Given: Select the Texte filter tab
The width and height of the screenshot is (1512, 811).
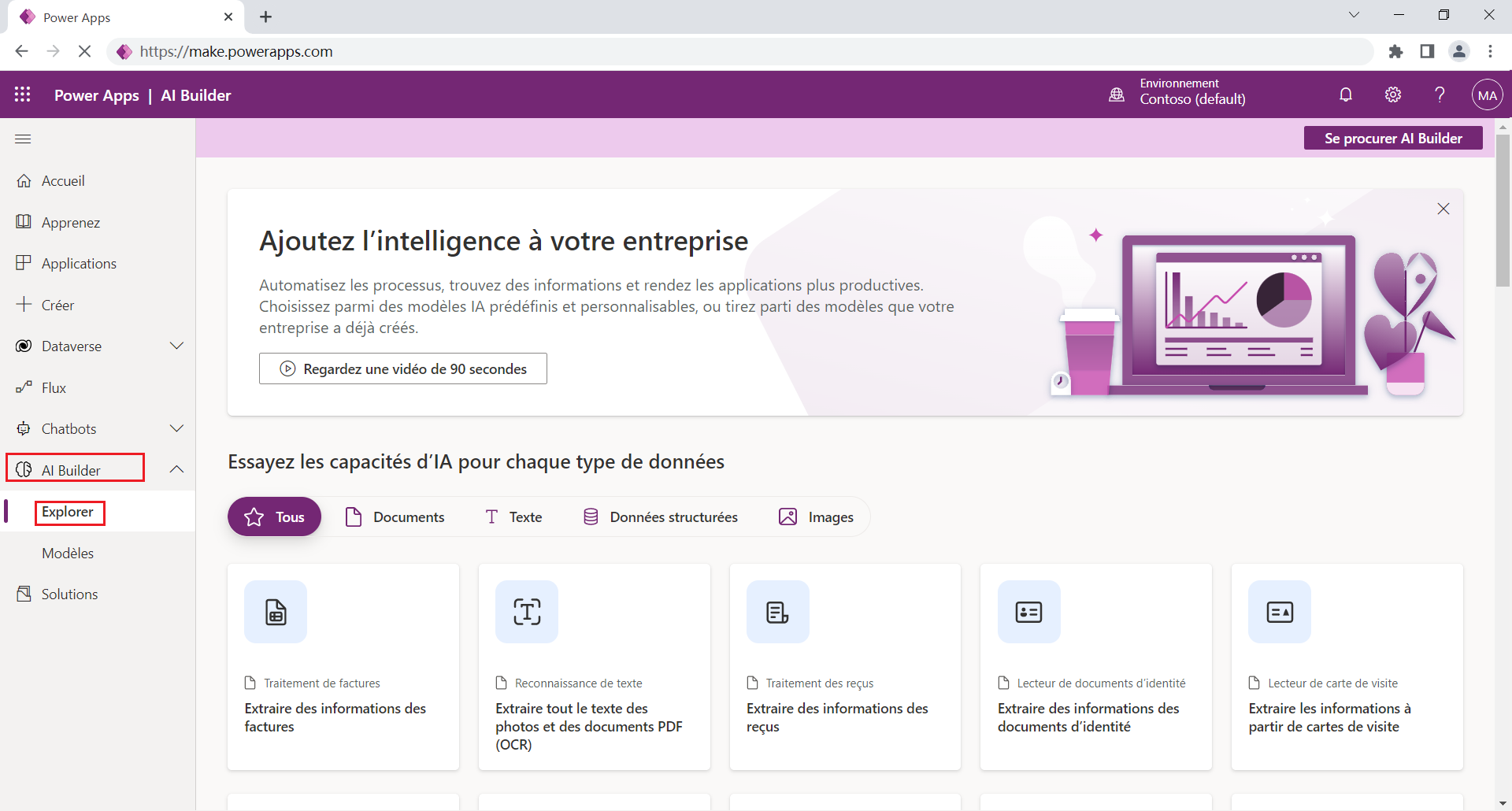Looking at the screenshot, I should [x=513, y=517].
